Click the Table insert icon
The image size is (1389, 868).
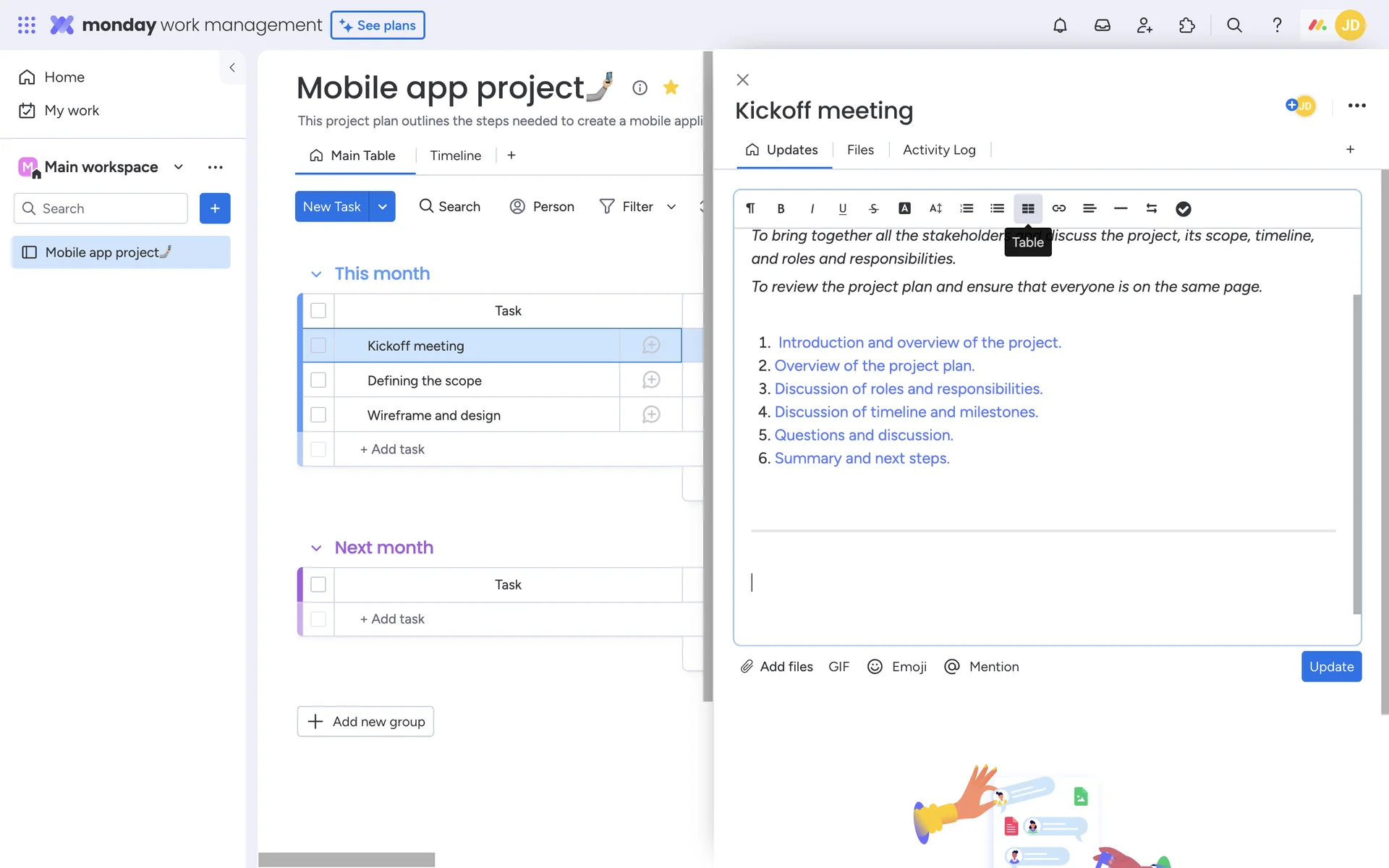tap(1027, 208)
